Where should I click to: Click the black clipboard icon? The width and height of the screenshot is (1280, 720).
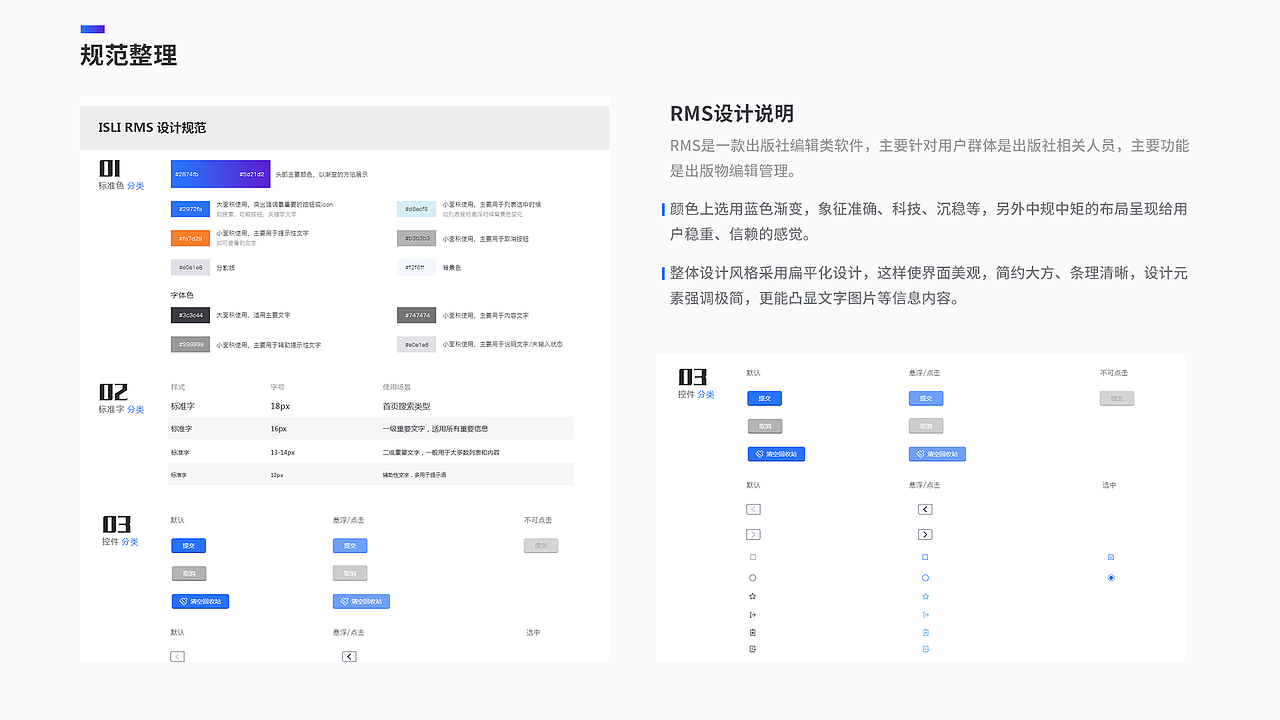[753, 632]
